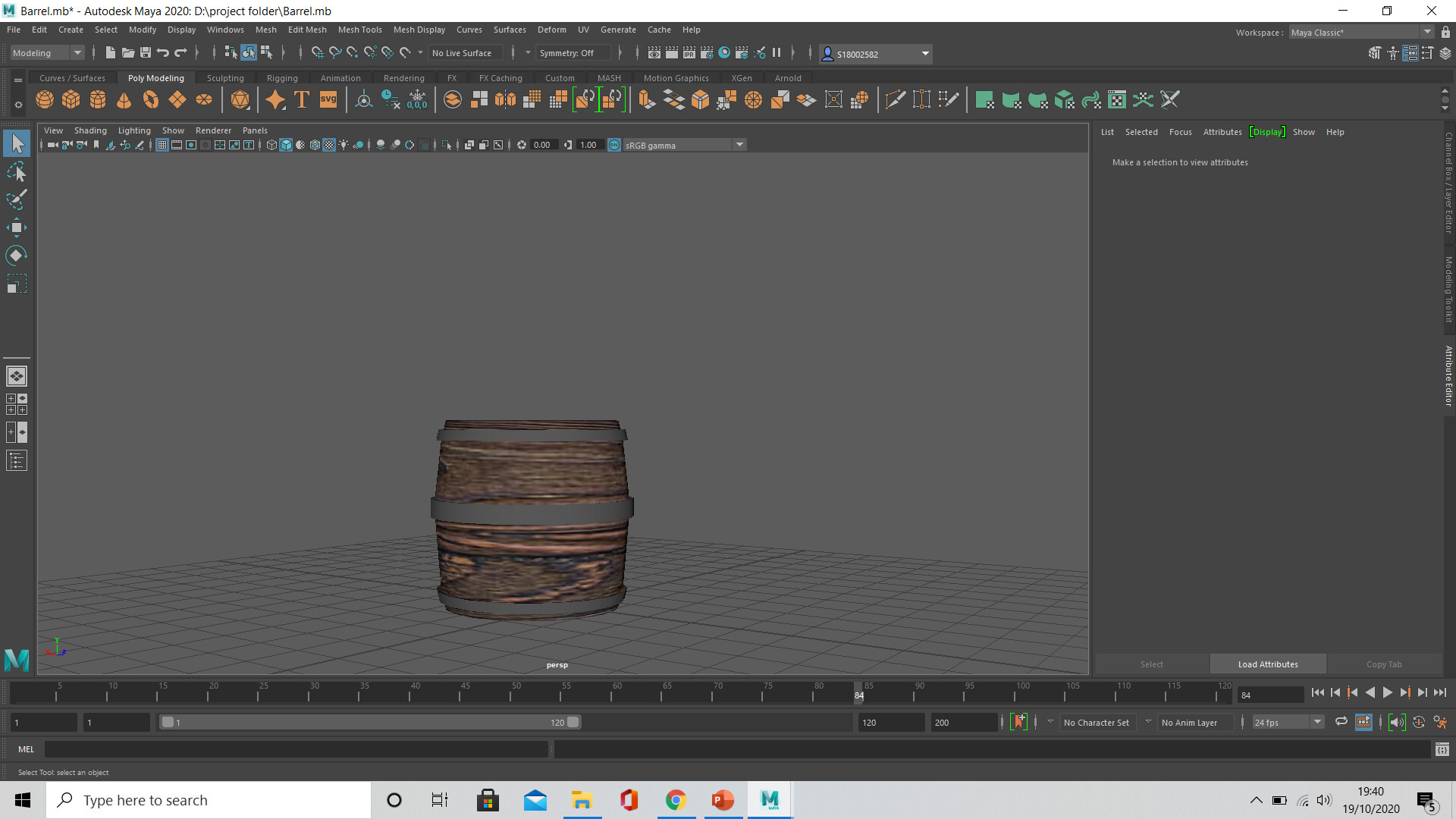Click the Save scene icon
Screen dimensions: 1456x819
click(146, 52)
